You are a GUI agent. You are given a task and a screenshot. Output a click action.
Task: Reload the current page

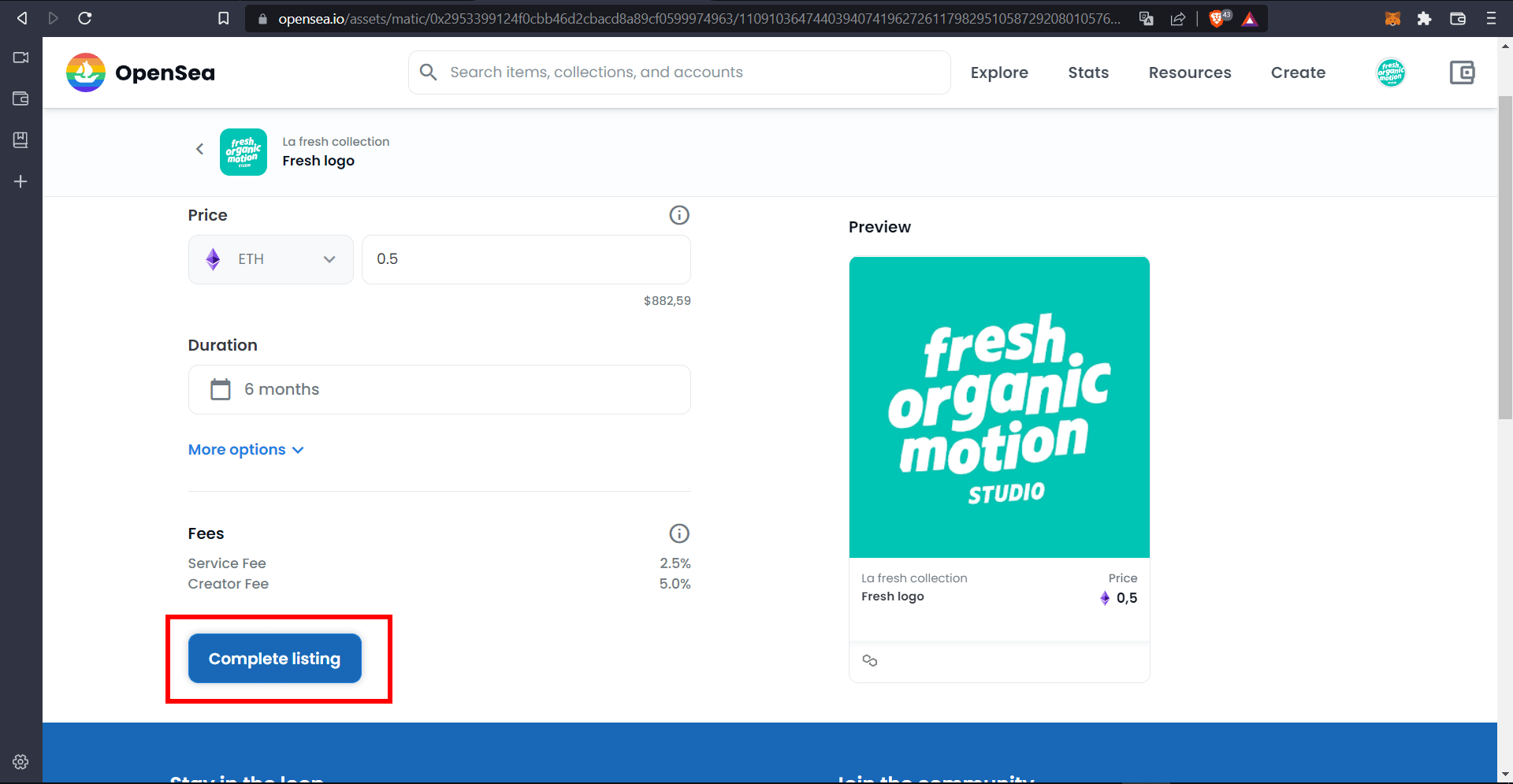pos(85,18)
